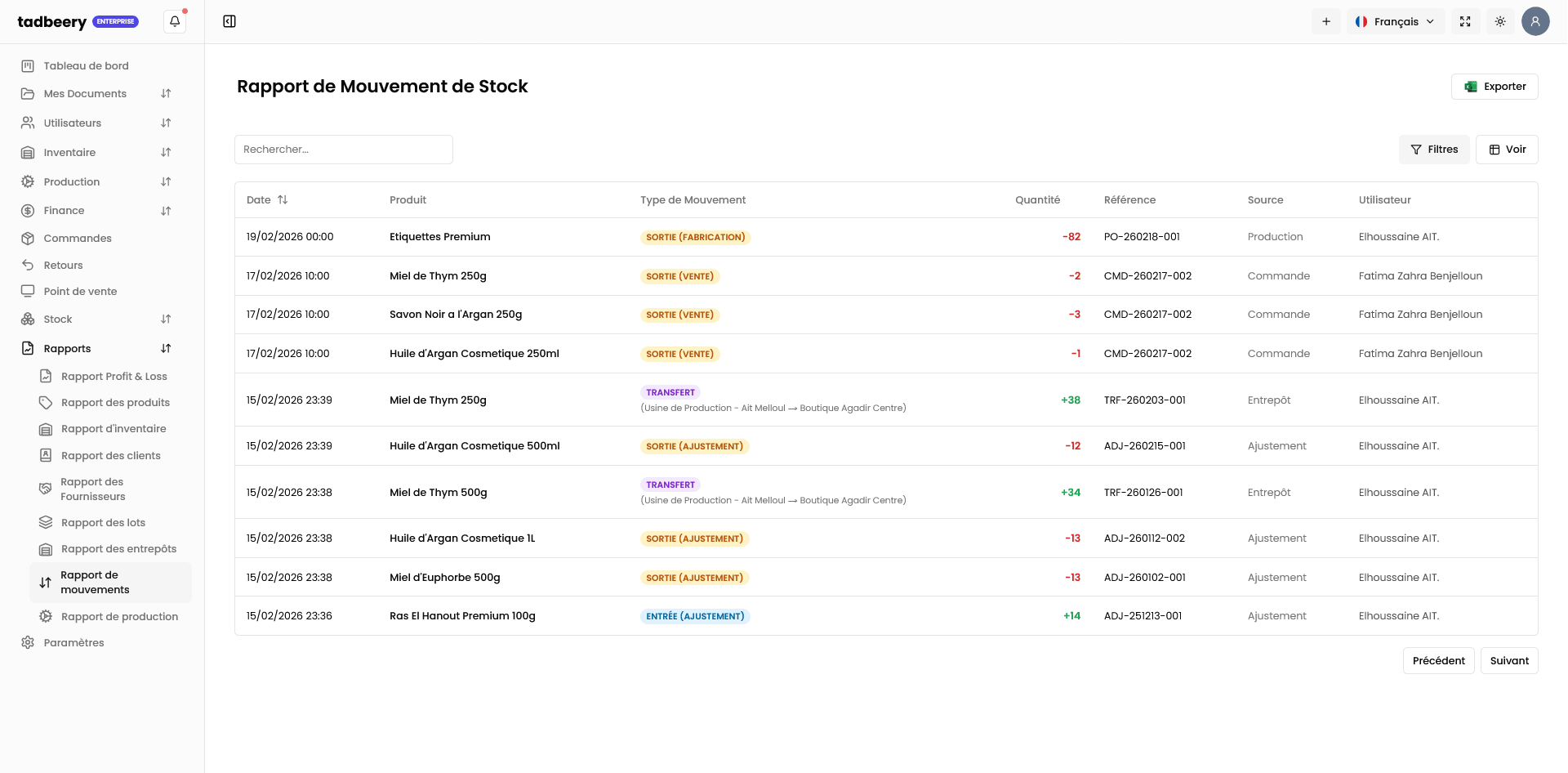Expand Production submenu
Image resolution: width=1568 pixels, height=773 pixels.
point(166,182)
